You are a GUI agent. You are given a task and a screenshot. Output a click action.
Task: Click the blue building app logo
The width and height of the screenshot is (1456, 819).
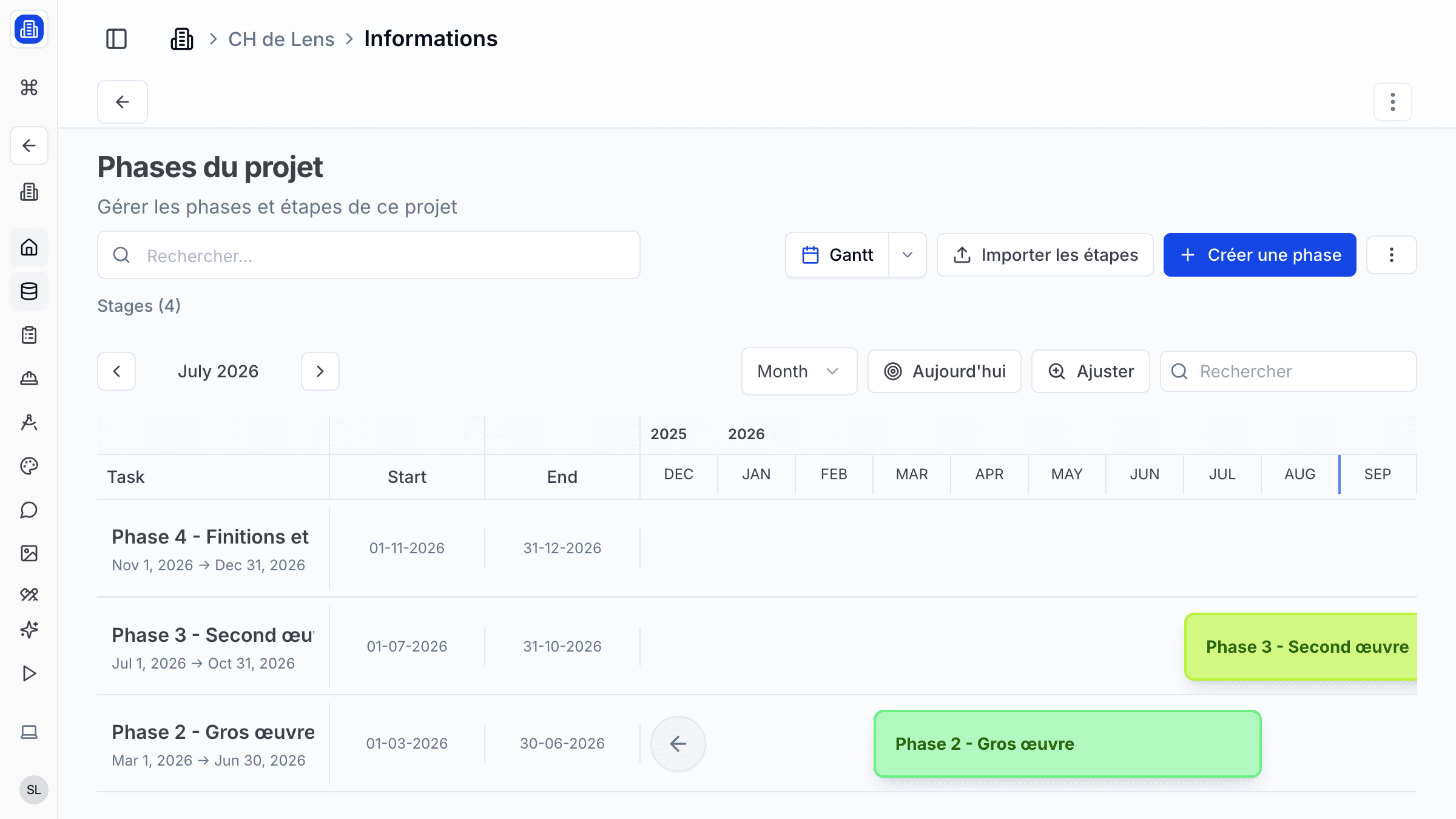point(29,29)
